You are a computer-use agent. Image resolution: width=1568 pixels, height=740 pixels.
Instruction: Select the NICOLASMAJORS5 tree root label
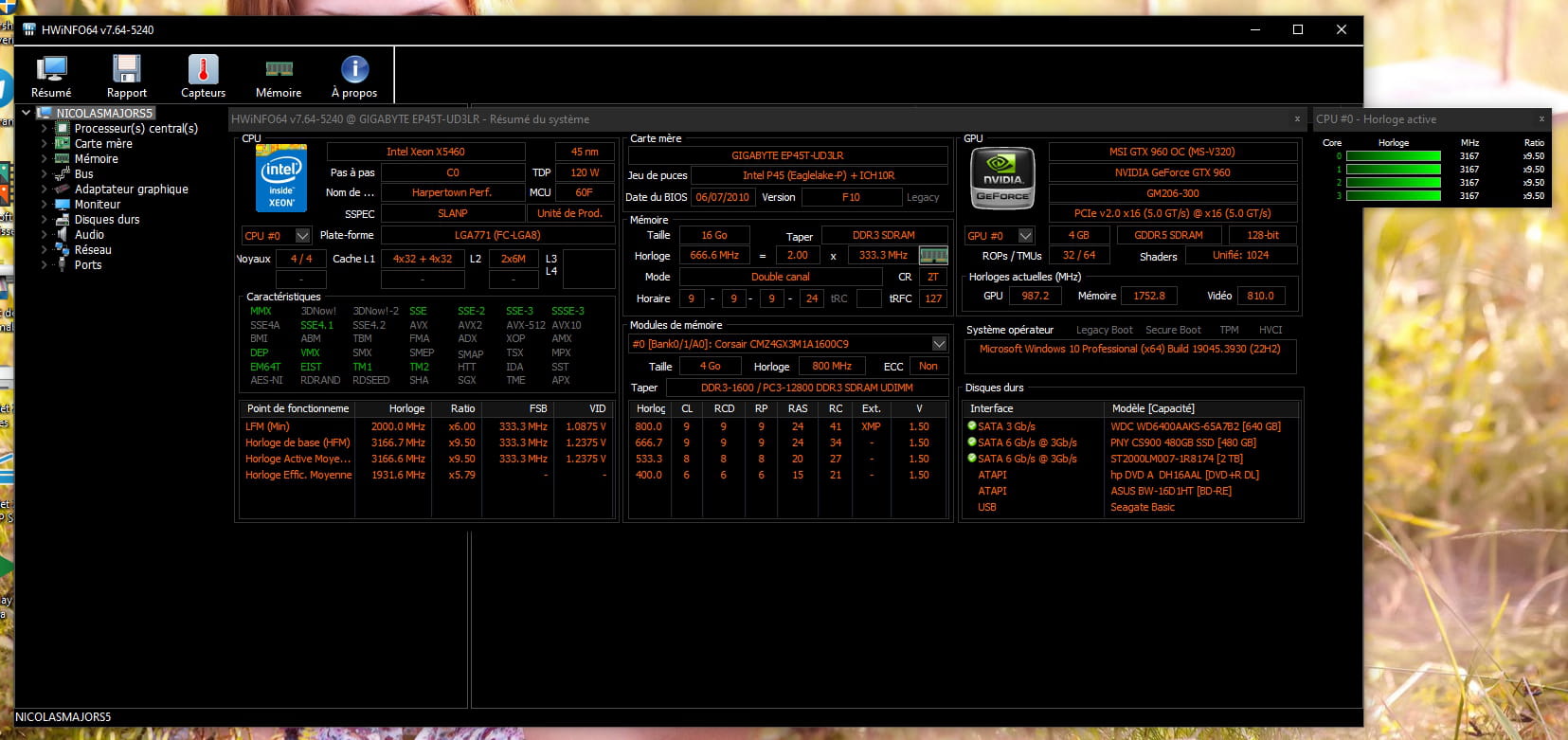click(x=104, y=113)
